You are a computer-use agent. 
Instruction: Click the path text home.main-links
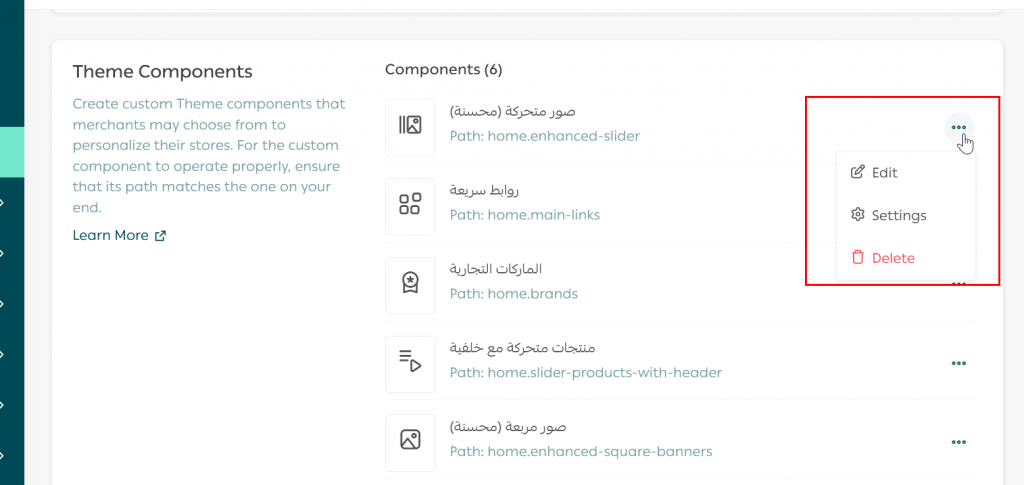[524, 215]
